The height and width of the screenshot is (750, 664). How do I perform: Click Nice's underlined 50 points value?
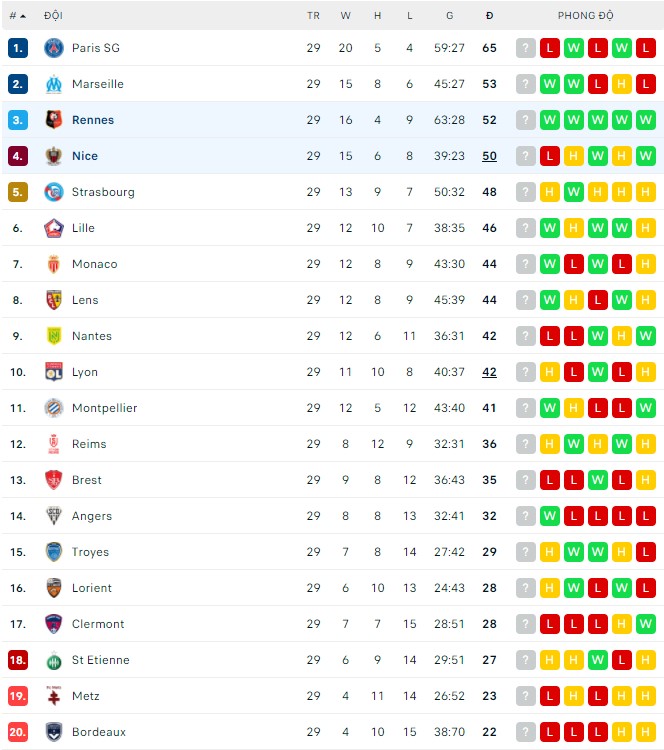(489, 156)
